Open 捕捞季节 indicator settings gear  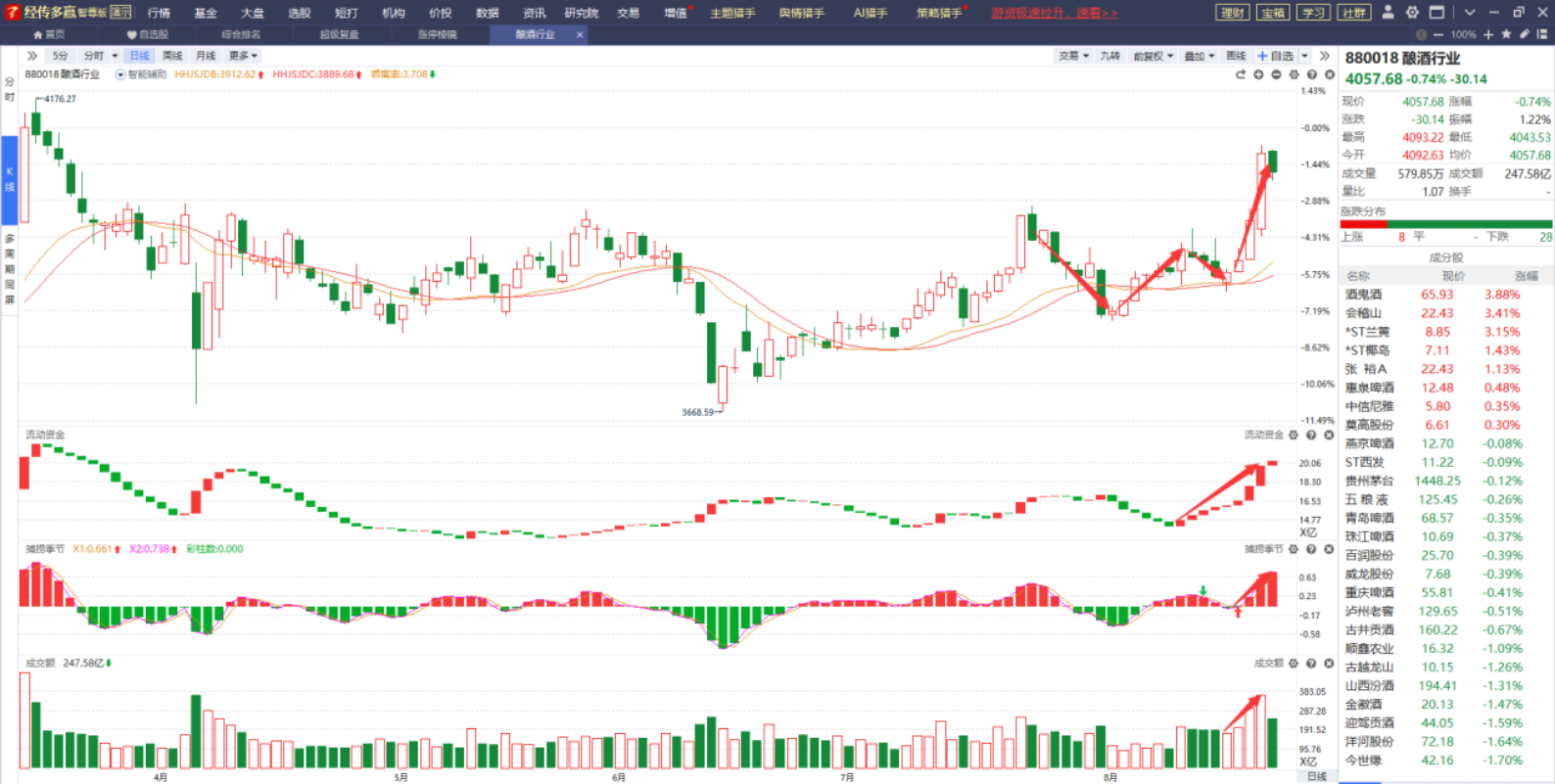tap(1294, 549)
